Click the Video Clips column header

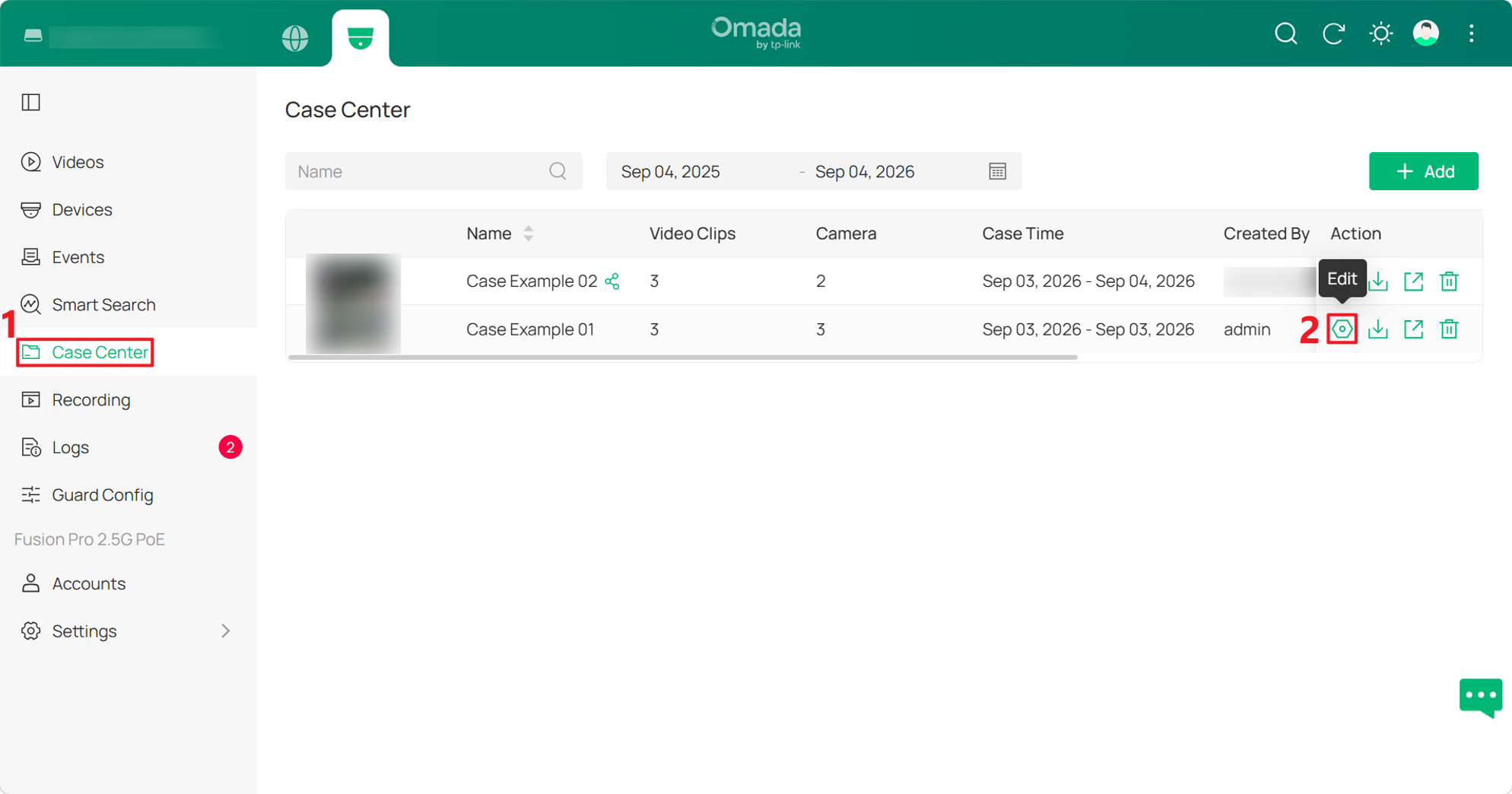(x=692, y=233)
